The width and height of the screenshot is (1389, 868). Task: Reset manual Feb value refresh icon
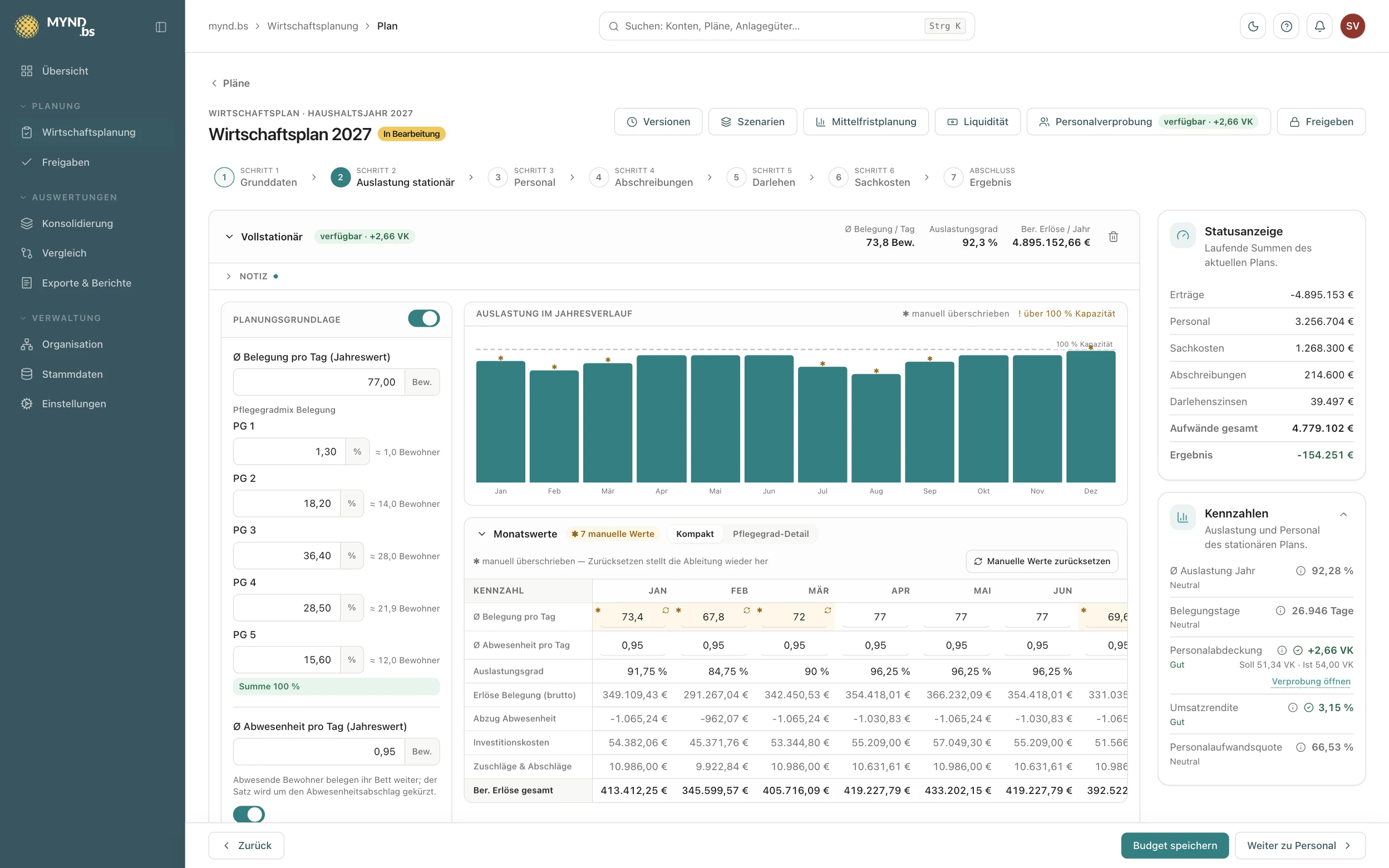pyautogui.click(x=747, y=610)
